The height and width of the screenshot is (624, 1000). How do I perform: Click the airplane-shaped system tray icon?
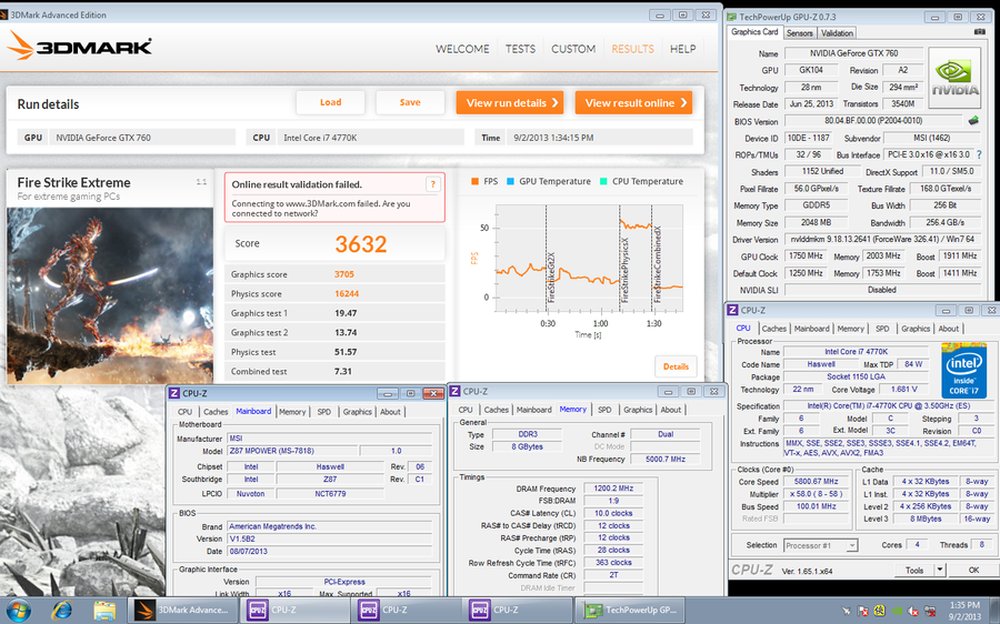[846, 611]
